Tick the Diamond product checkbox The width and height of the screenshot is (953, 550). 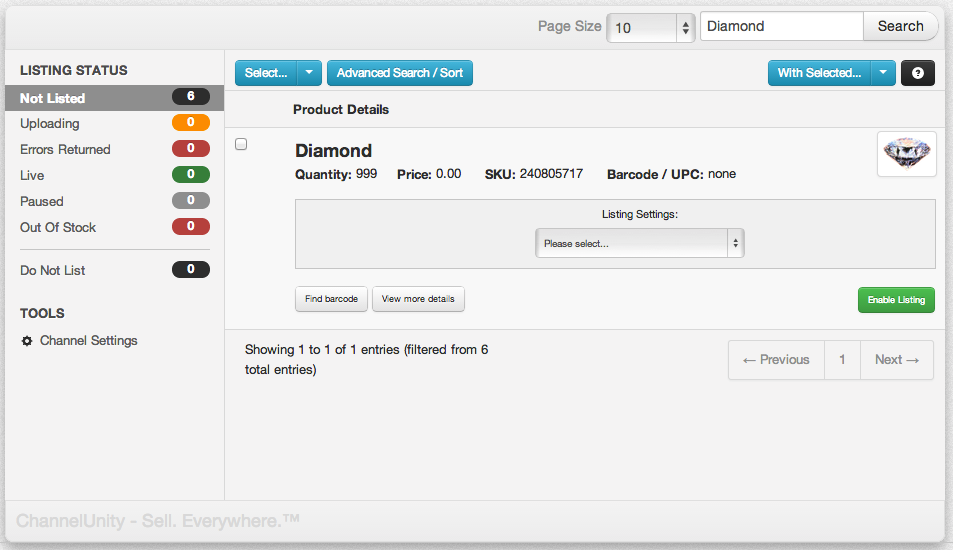241,144
